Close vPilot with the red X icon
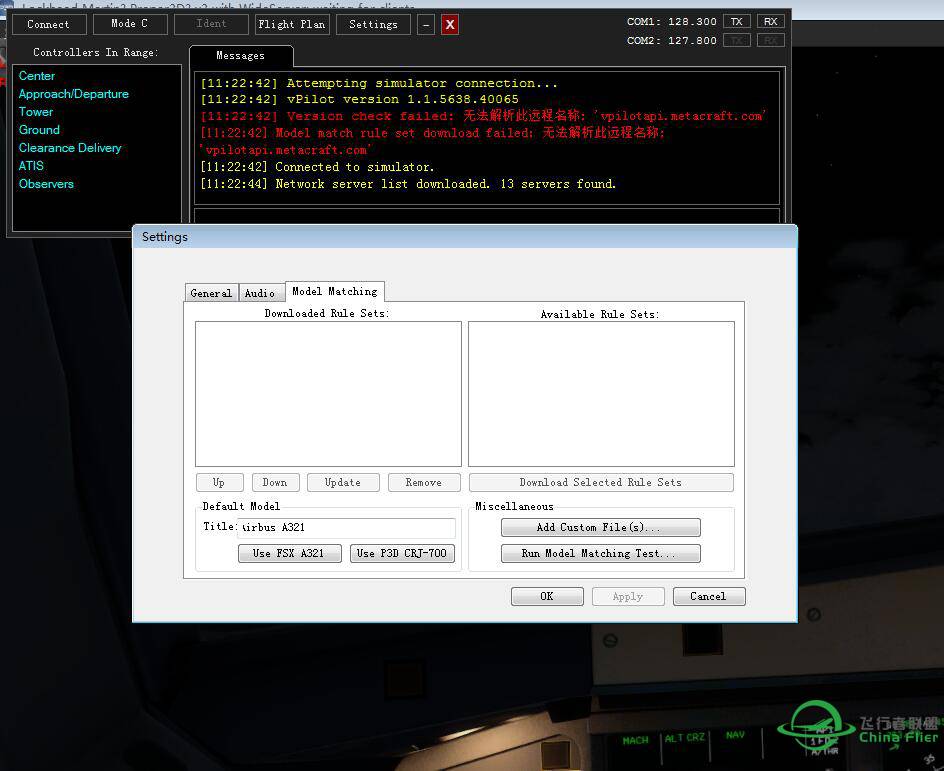Viewport: 944px width, 771px height. (x=450, y=24)
